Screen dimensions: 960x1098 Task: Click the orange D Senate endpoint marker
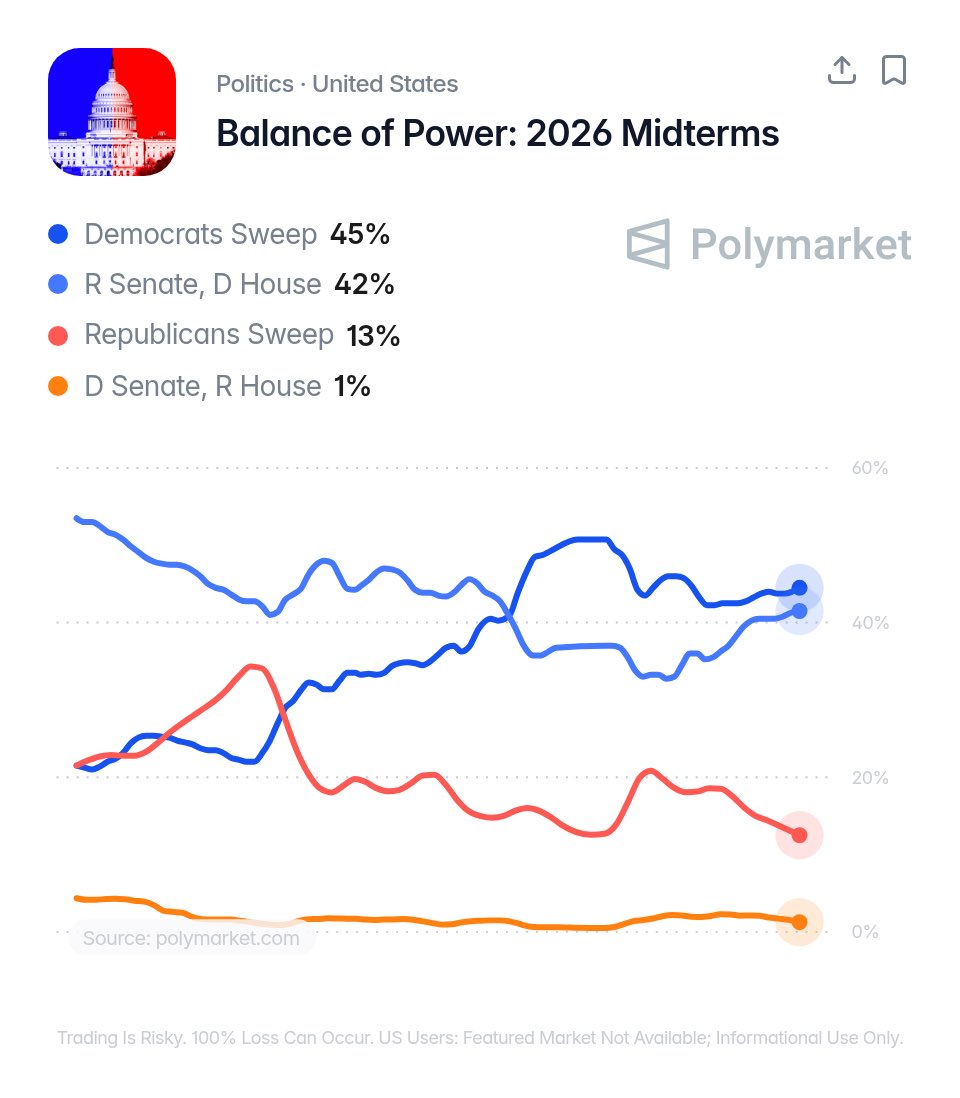pyautogui.click(x=799, y=922)
